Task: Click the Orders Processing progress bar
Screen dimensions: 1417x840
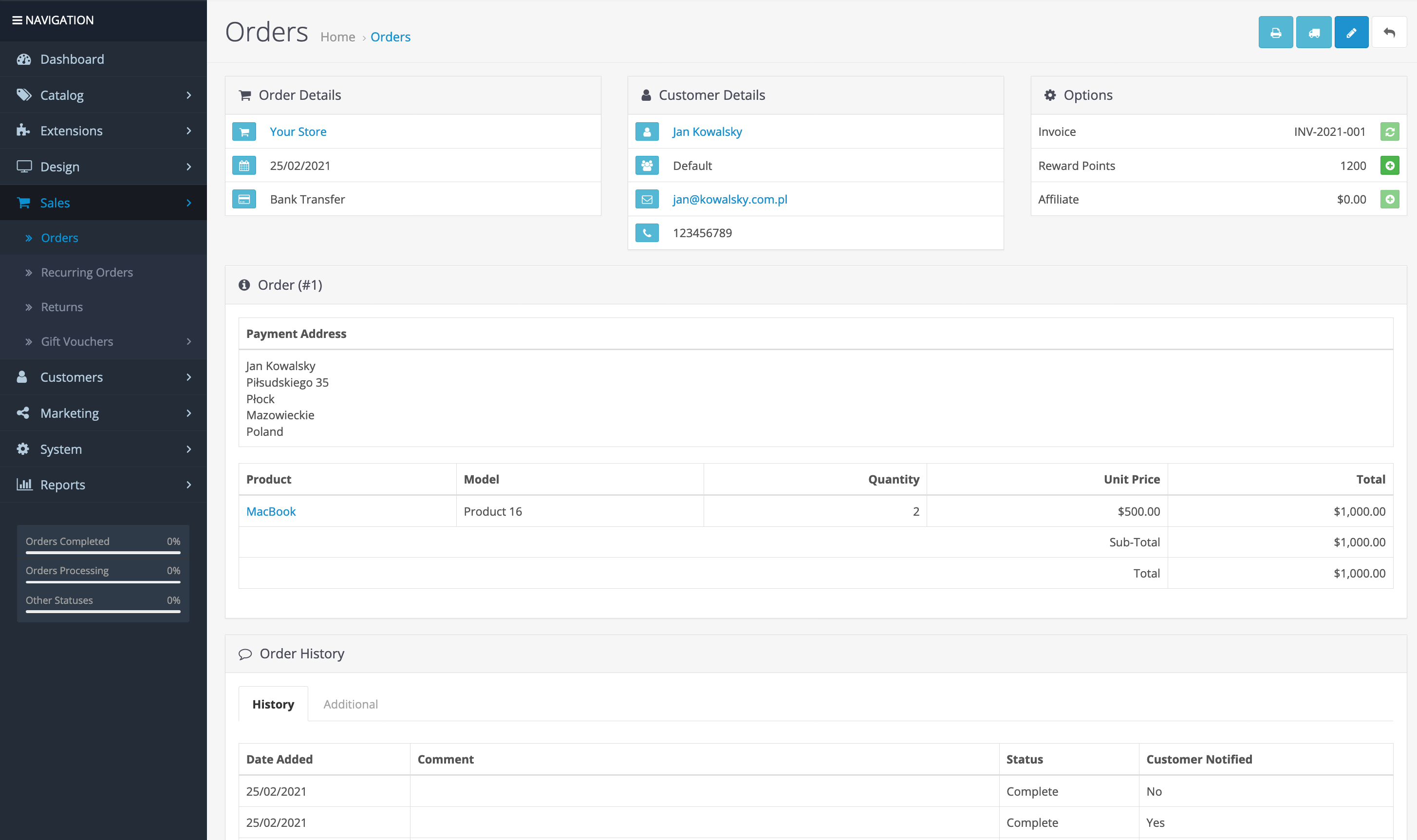Action: click(x=103, y=582)
